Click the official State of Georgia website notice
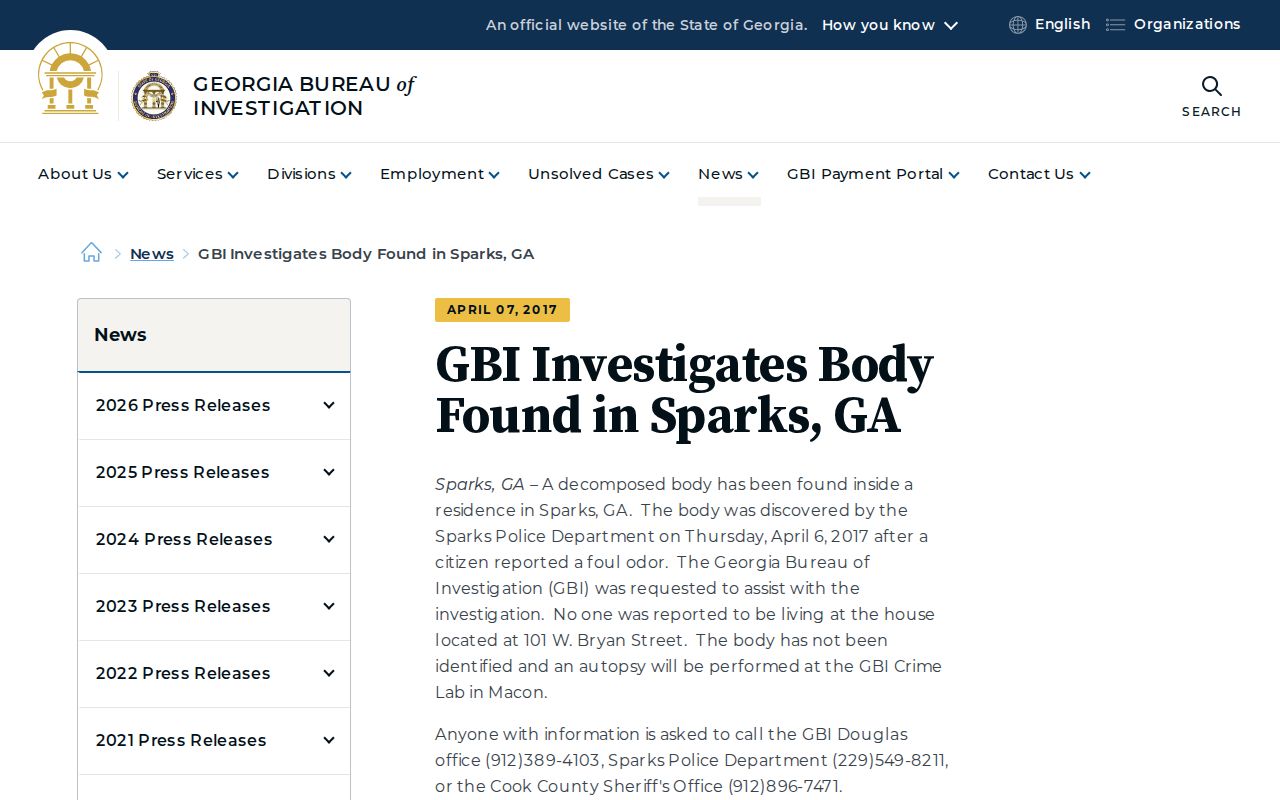This screenshot has height=800, width=1280. (647, 25)
